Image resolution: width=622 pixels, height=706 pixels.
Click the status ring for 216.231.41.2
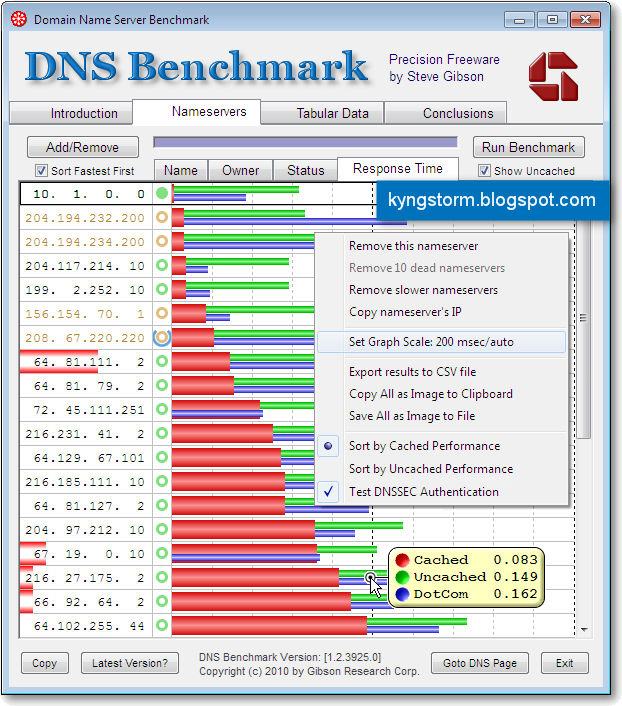[x=162, y=433]
